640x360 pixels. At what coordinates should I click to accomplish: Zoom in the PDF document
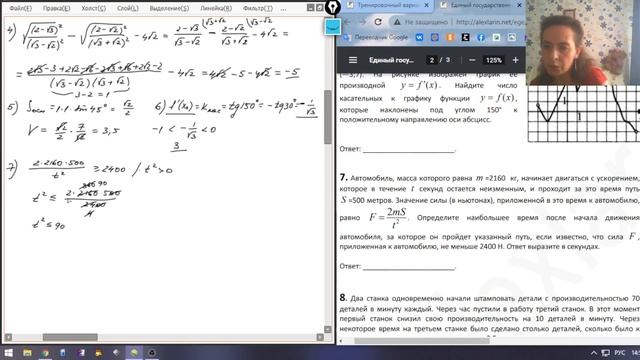[x=515, y=60]
